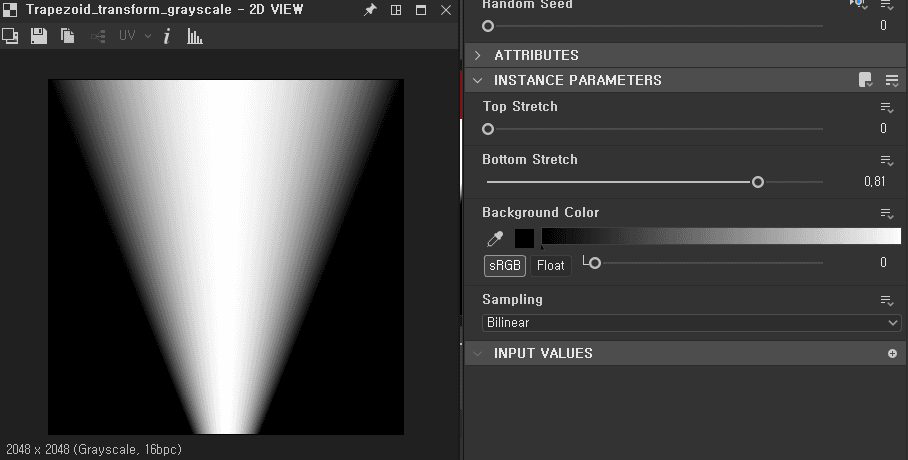The height and width of the screenshot is (460, 908).
Task: Open the Bottom Stretch parameter menu
Action: point(887,160)
